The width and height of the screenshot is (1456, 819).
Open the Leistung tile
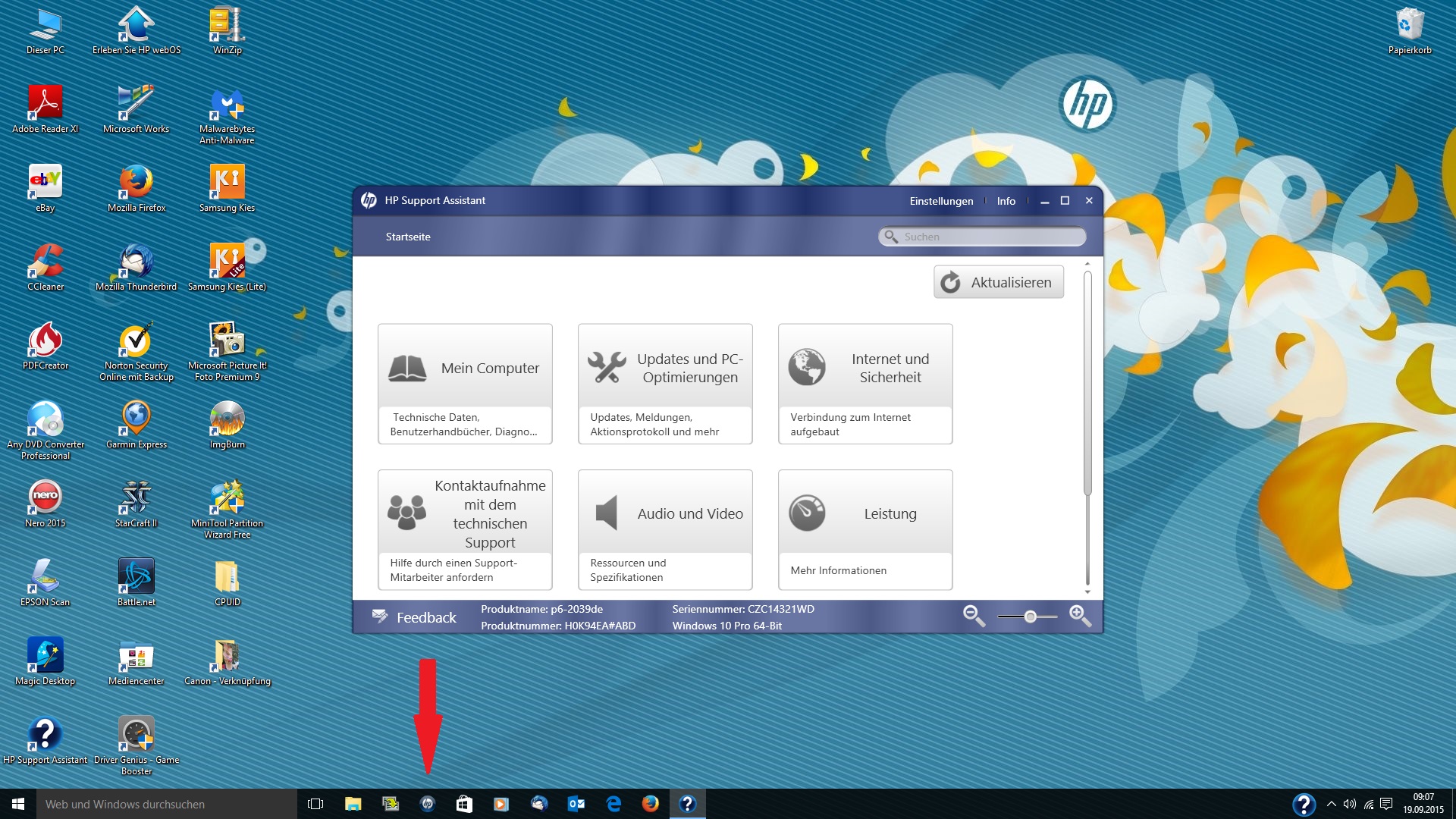click(x=865, y=529)
